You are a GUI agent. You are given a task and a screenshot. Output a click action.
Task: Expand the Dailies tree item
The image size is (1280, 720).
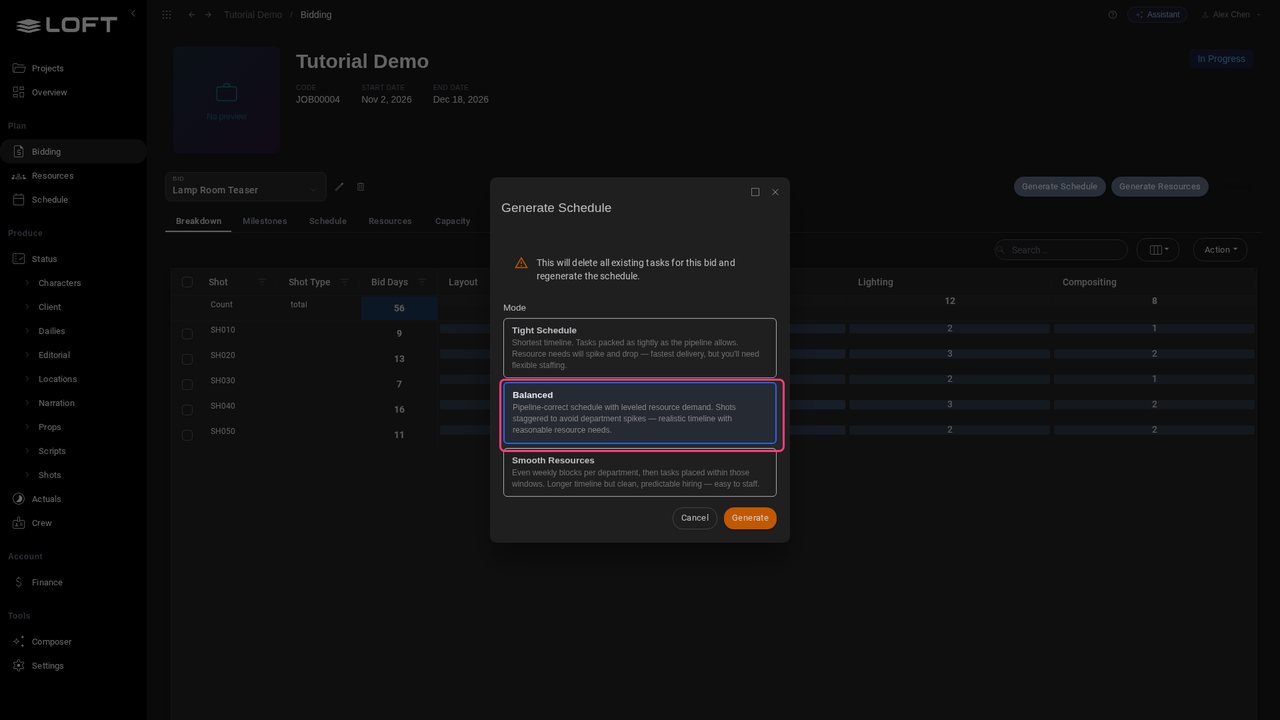click(x=27, y=331)
